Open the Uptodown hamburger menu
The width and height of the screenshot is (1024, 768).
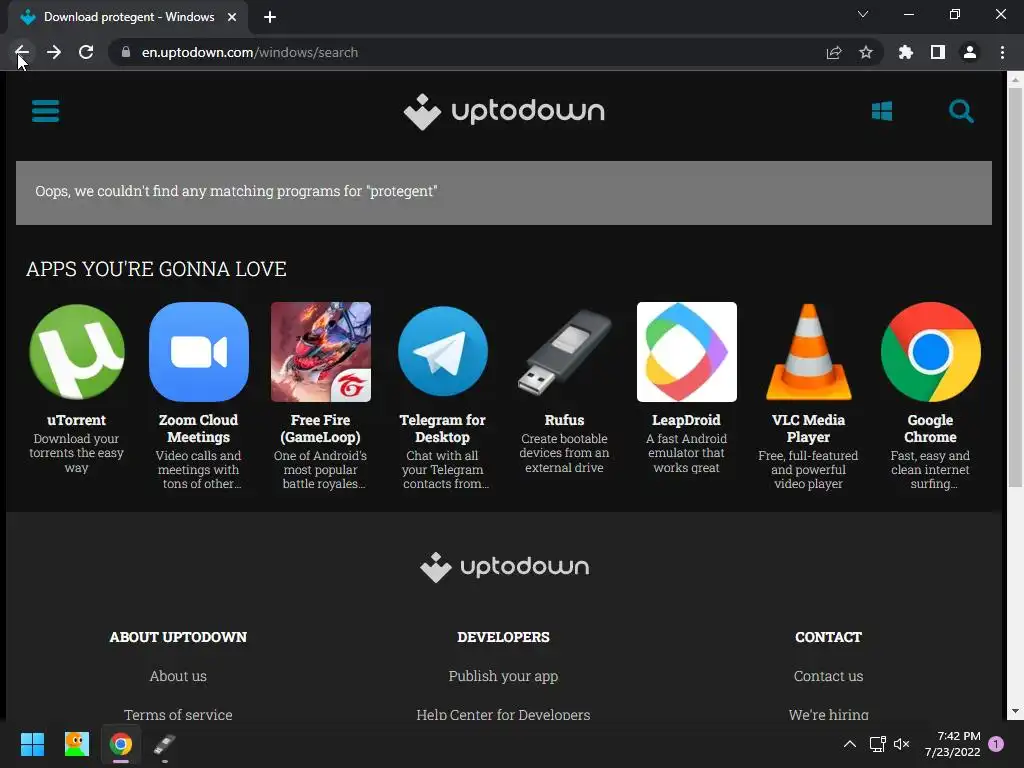click(x=45, y=110)
